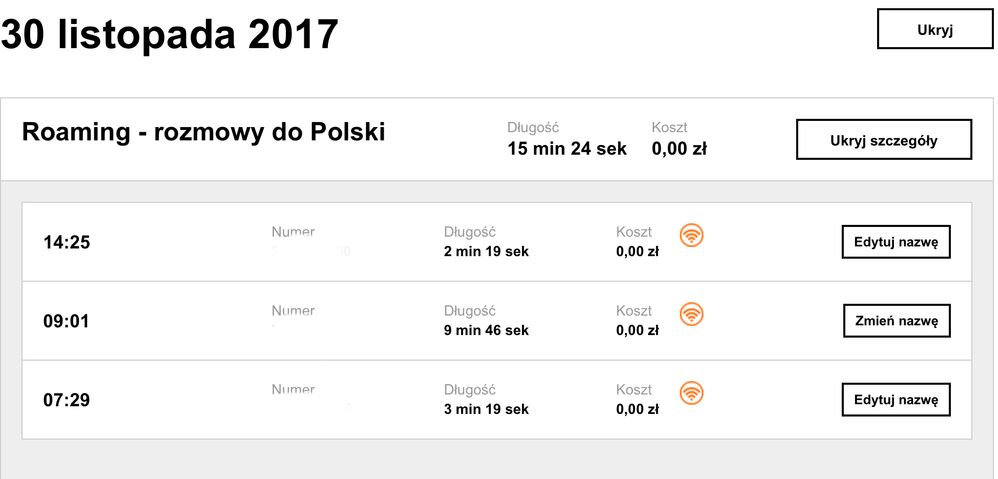Click the 3 min 19 sek duration
This screenshot has height=479, width=998.
click(486, 409)
